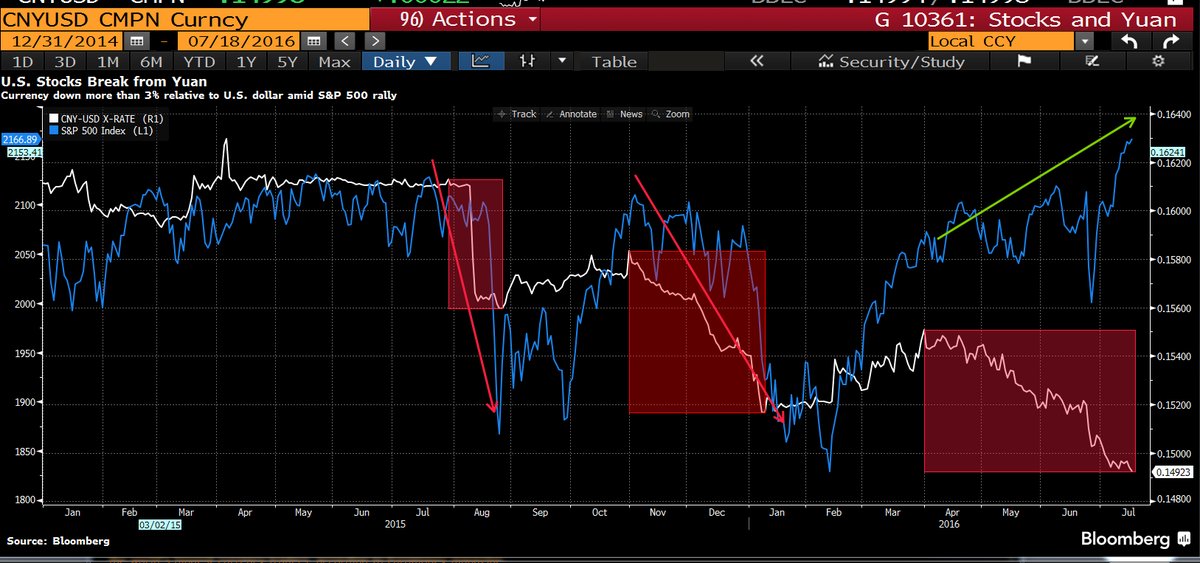Click the 0.14923 yuan last value label
Screen dimensions: 1200x563
point(1174,472)
